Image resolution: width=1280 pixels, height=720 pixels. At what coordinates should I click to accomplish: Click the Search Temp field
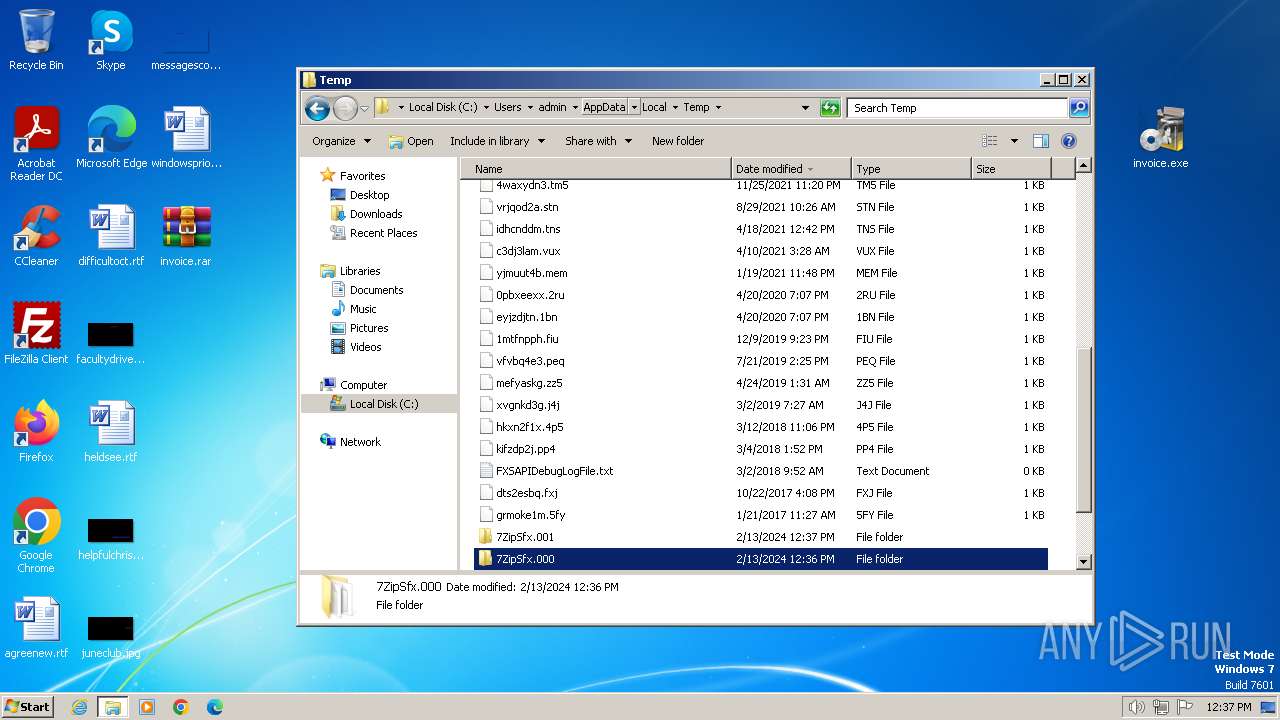click(957, 108)
